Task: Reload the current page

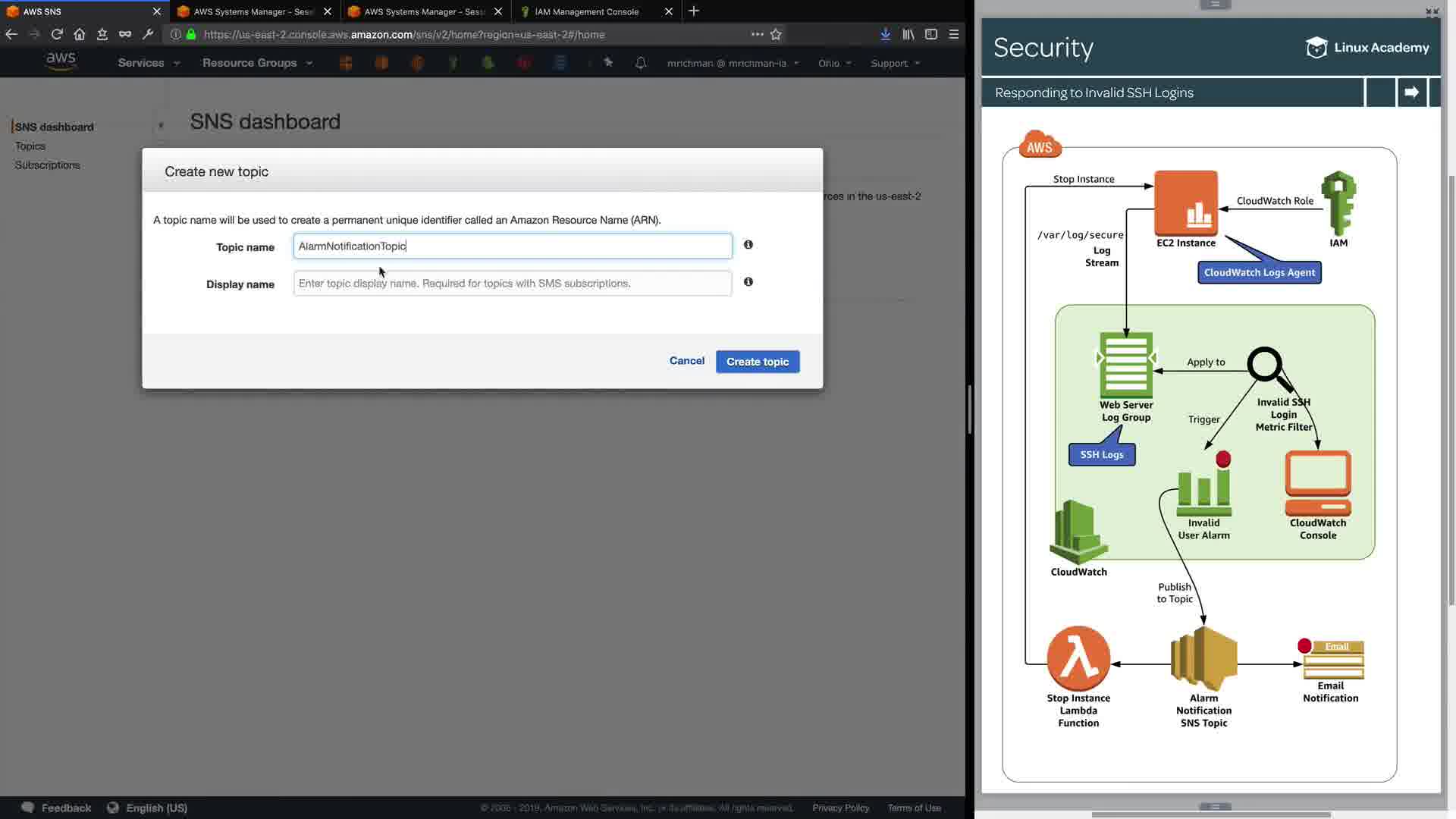Action: click(57, 34)
